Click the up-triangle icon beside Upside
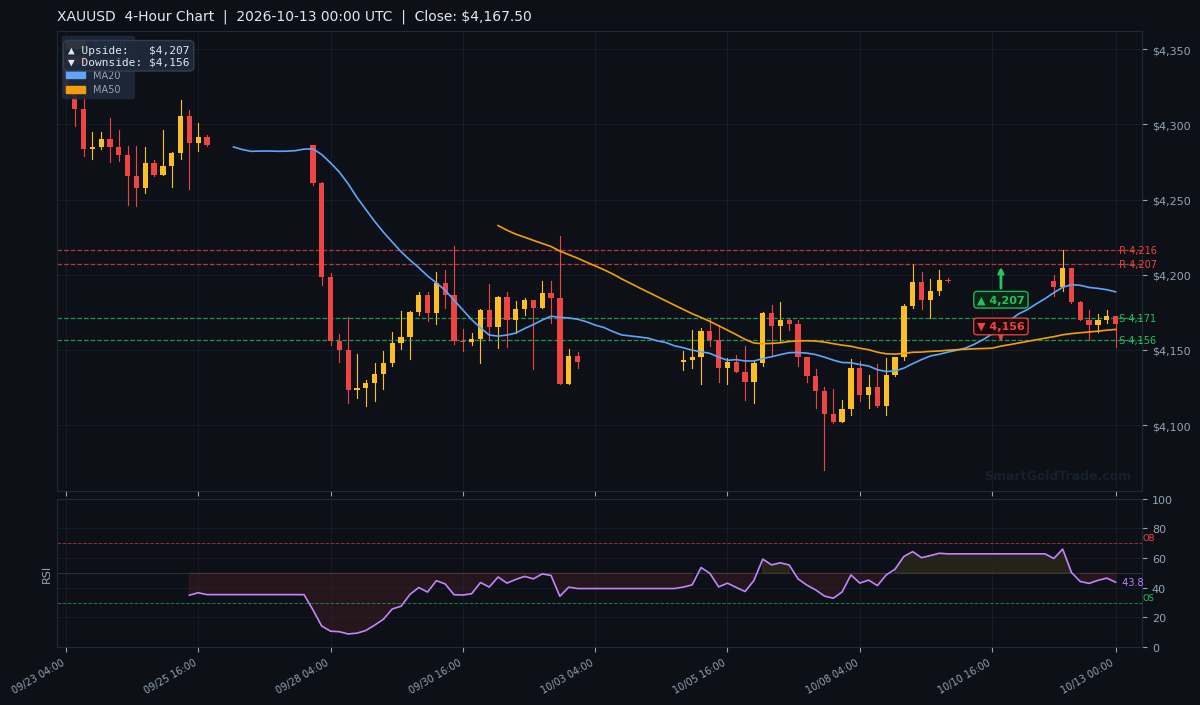1200x705 pixels. (71, 50)
